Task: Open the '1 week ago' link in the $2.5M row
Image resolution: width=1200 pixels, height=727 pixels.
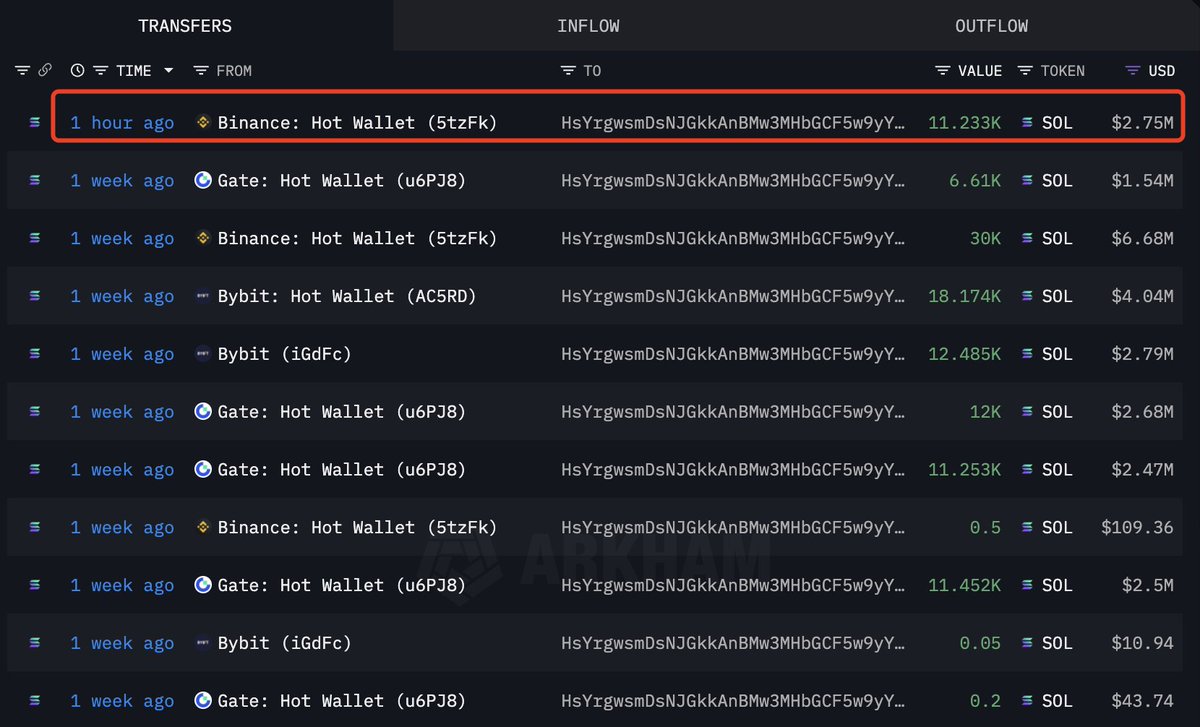Action: tap(122, 586)
